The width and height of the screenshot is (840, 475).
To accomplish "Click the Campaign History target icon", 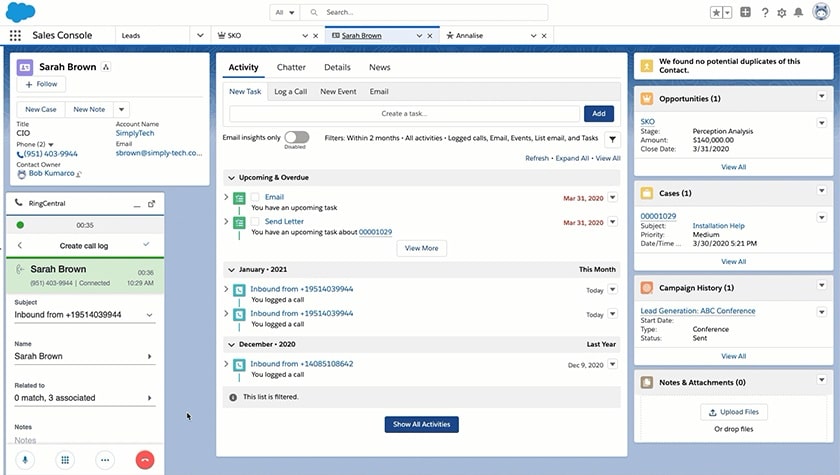I will [x=647, y=288].
